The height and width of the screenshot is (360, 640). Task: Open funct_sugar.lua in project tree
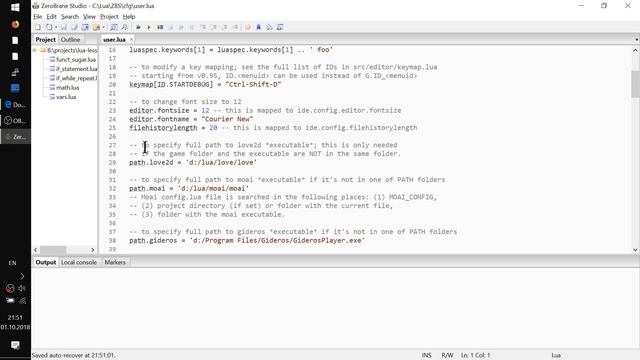[76, 60]
